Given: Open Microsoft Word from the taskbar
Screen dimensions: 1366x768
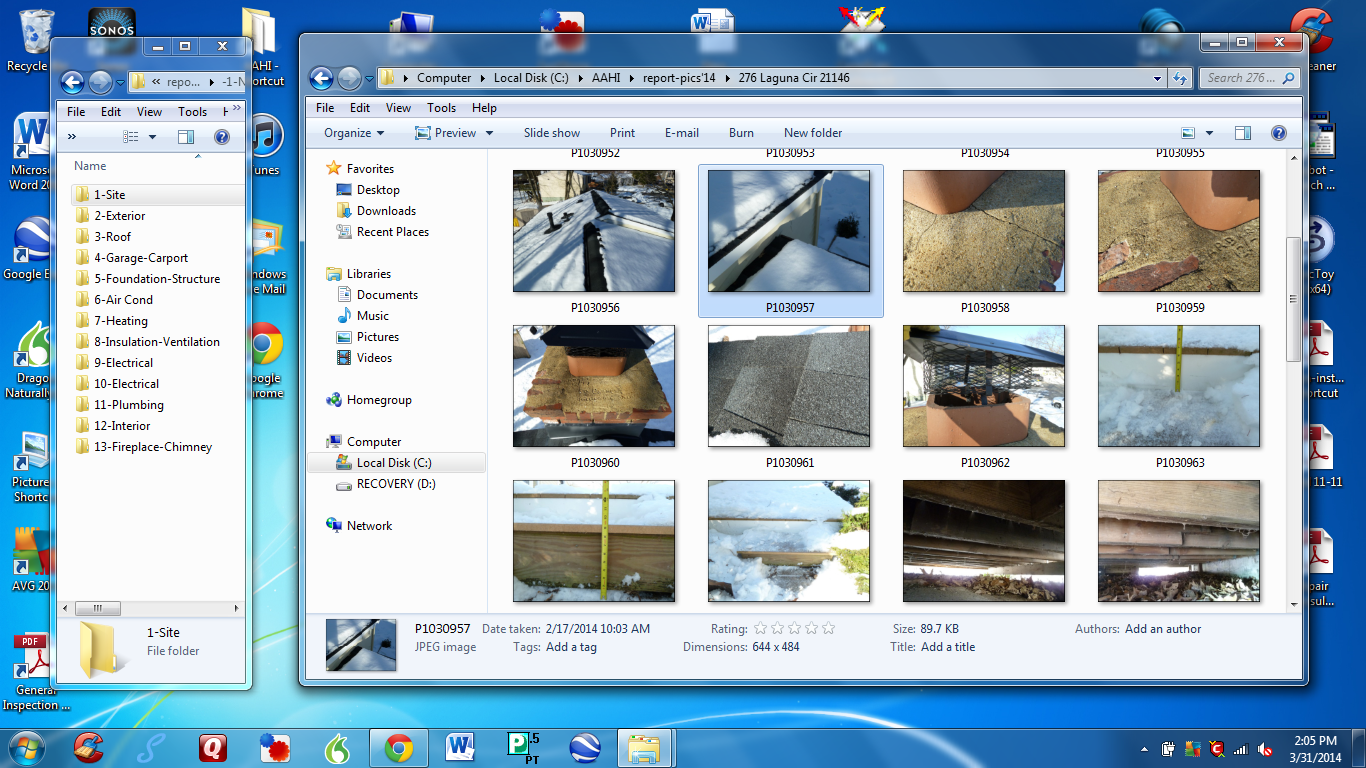Looking at the screenshot, I should click(460, 747).
